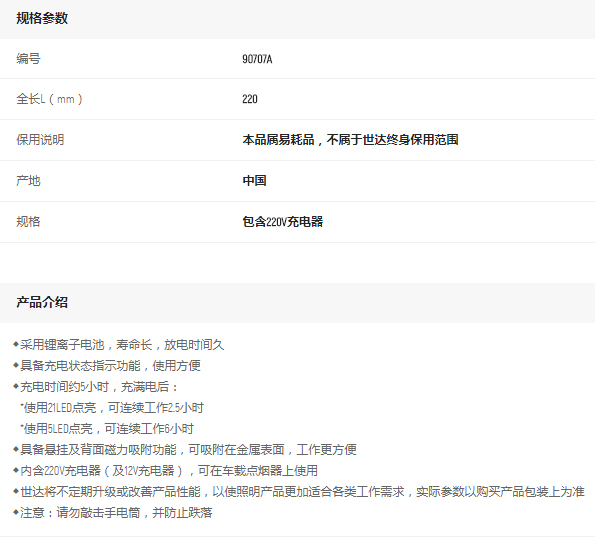Click the 充电状态指示功能 line
The width and height of the screenshot is (595, 543).
tap(107, 366)
